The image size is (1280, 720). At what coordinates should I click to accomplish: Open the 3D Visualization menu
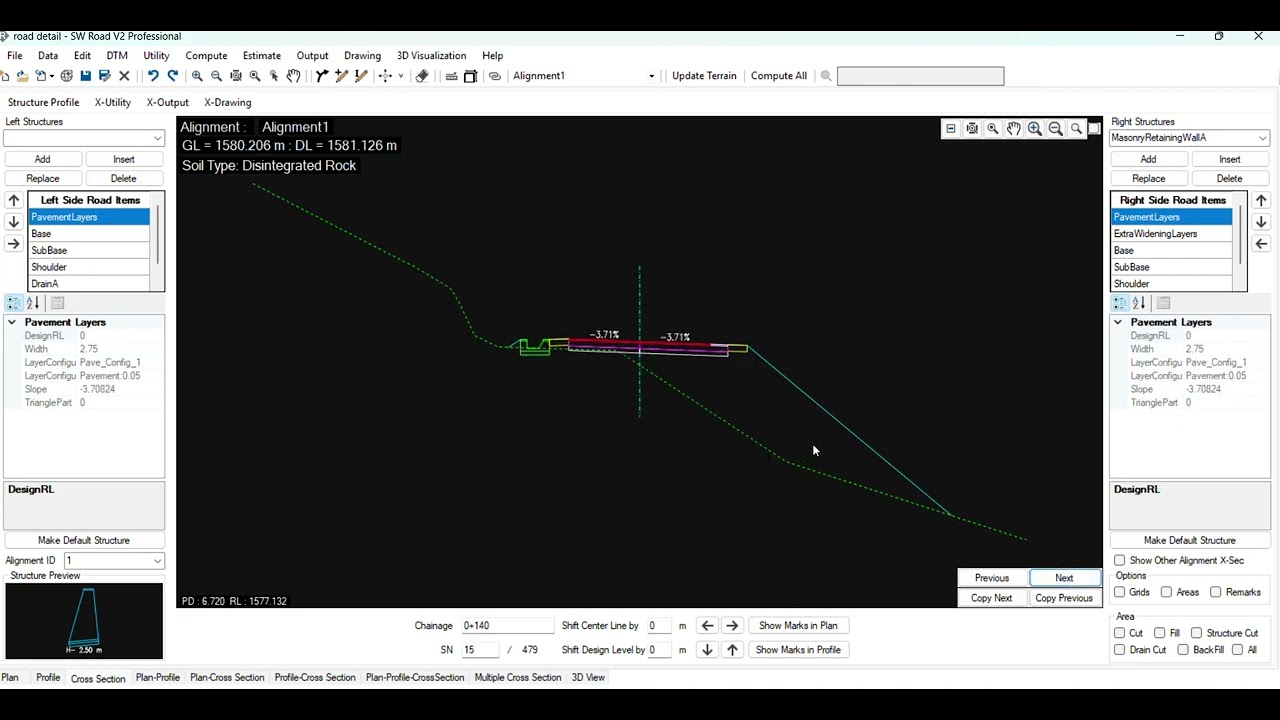pyautogui.click(x=431, y=56)
